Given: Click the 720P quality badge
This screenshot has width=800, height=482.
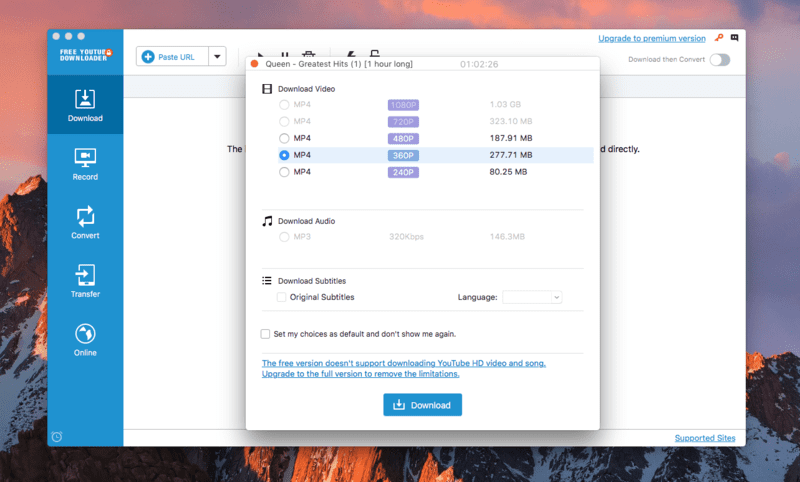Looking at the screenshot, I should click(x=403, y=121).
